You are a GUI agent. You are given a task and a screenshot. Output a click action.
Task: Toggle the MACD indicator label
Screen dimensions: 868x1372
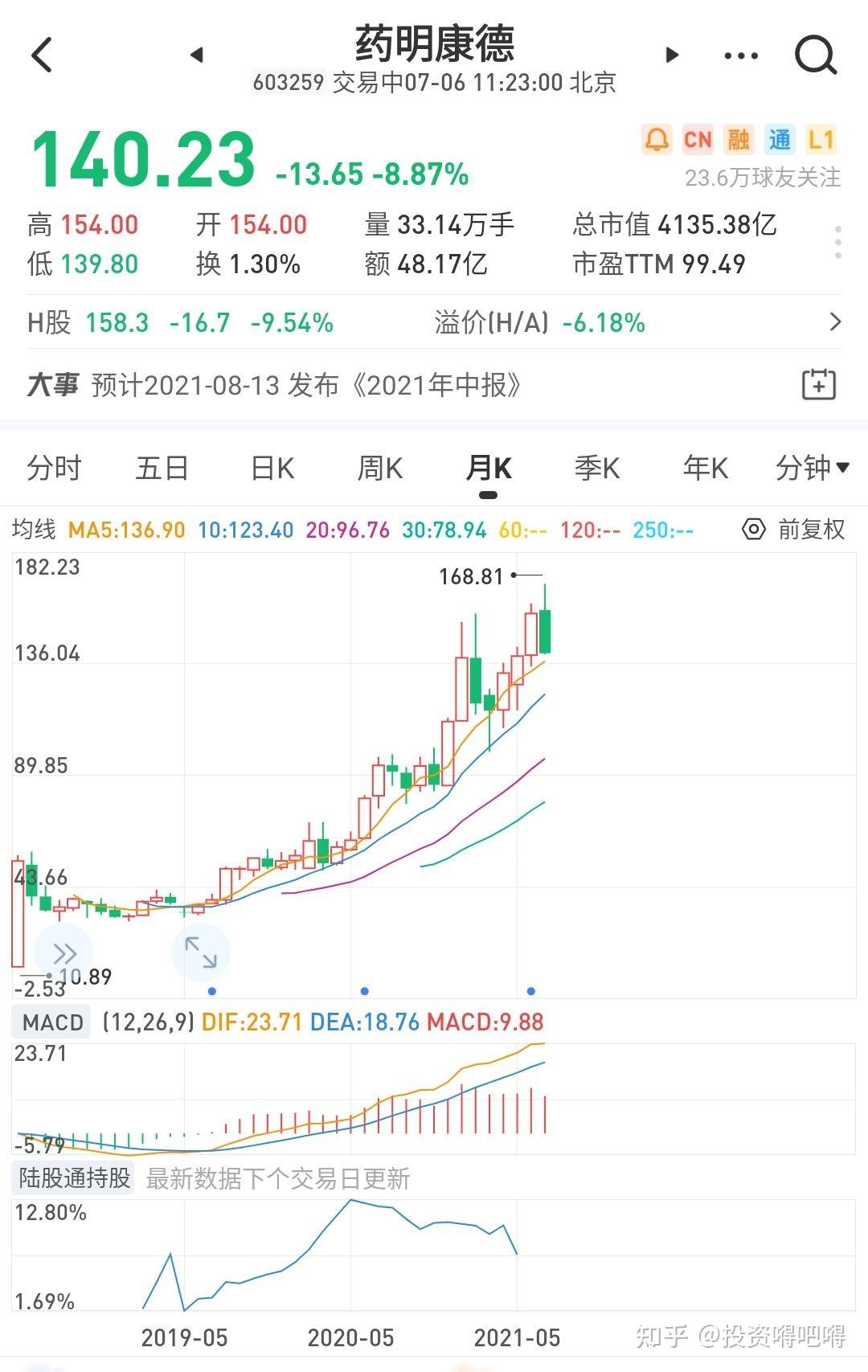pyautogui.click(x=53, y=1022)
